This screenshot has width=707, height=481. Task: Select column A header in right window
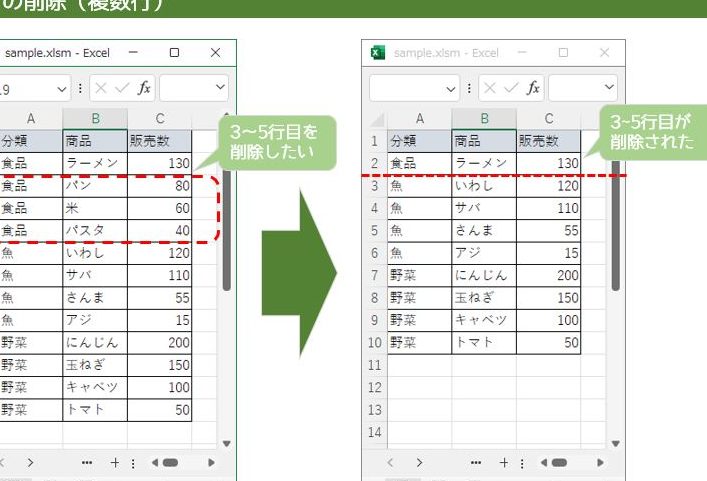(x=419, y=119)
